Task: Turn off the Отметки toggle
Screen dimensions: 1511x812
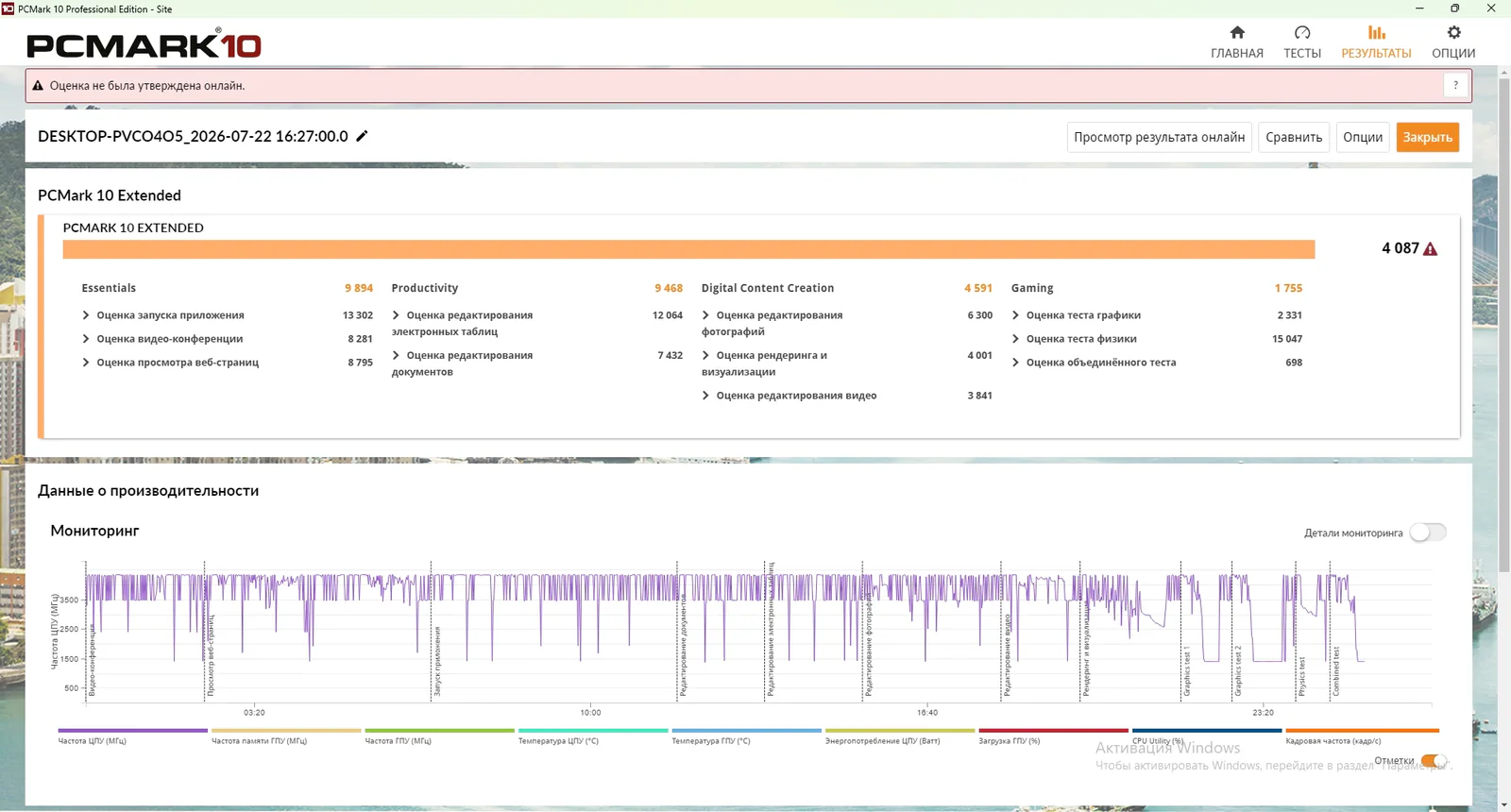Action: (1434, 761)
